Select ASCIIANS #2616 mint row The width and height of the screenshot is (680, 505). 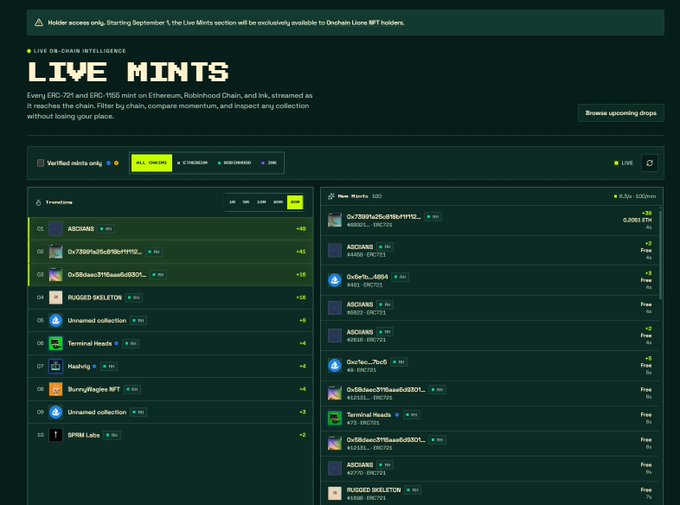point(490,335)
